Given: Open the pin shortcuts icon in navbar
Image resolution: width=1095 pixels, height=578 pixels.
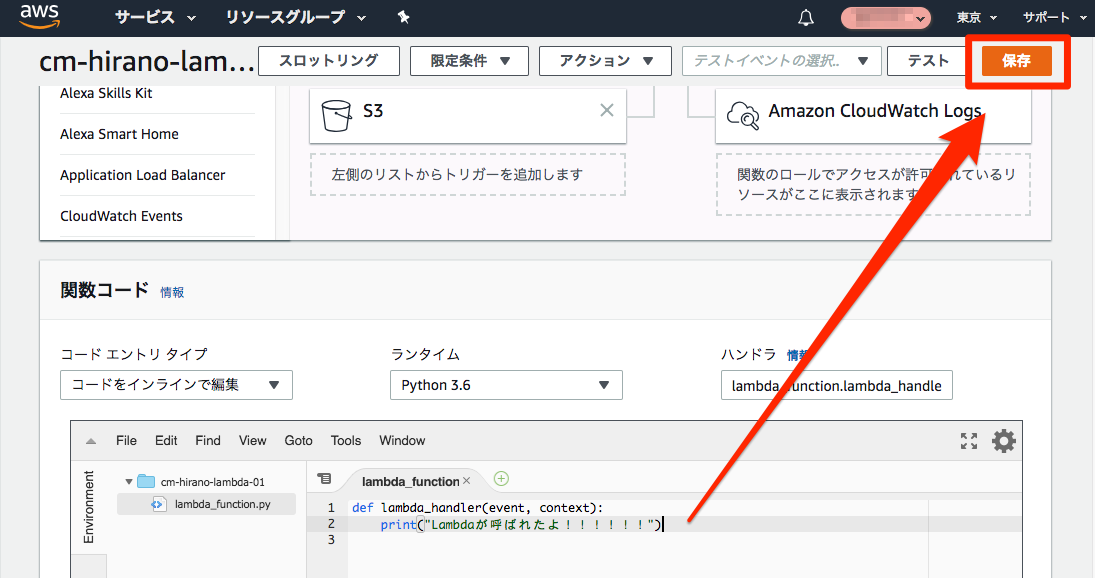Looking at the screenshot, I should tap(403, 17).
